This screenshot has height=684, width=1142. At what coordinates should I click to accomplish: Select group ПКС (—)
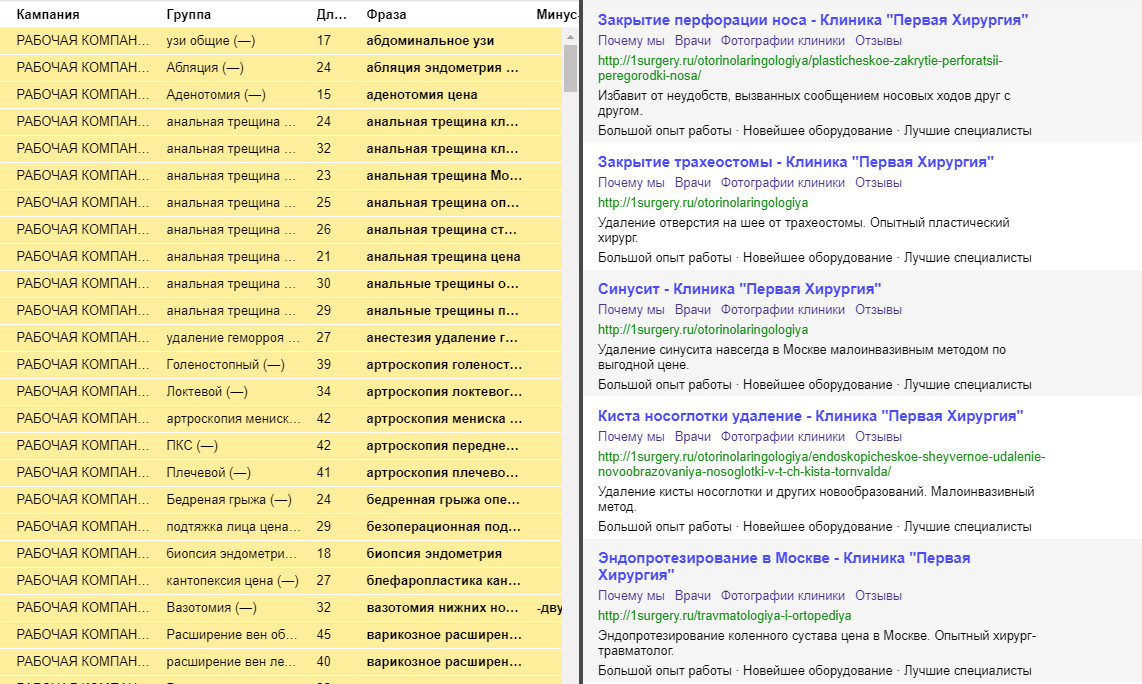[x=192, y=445]
